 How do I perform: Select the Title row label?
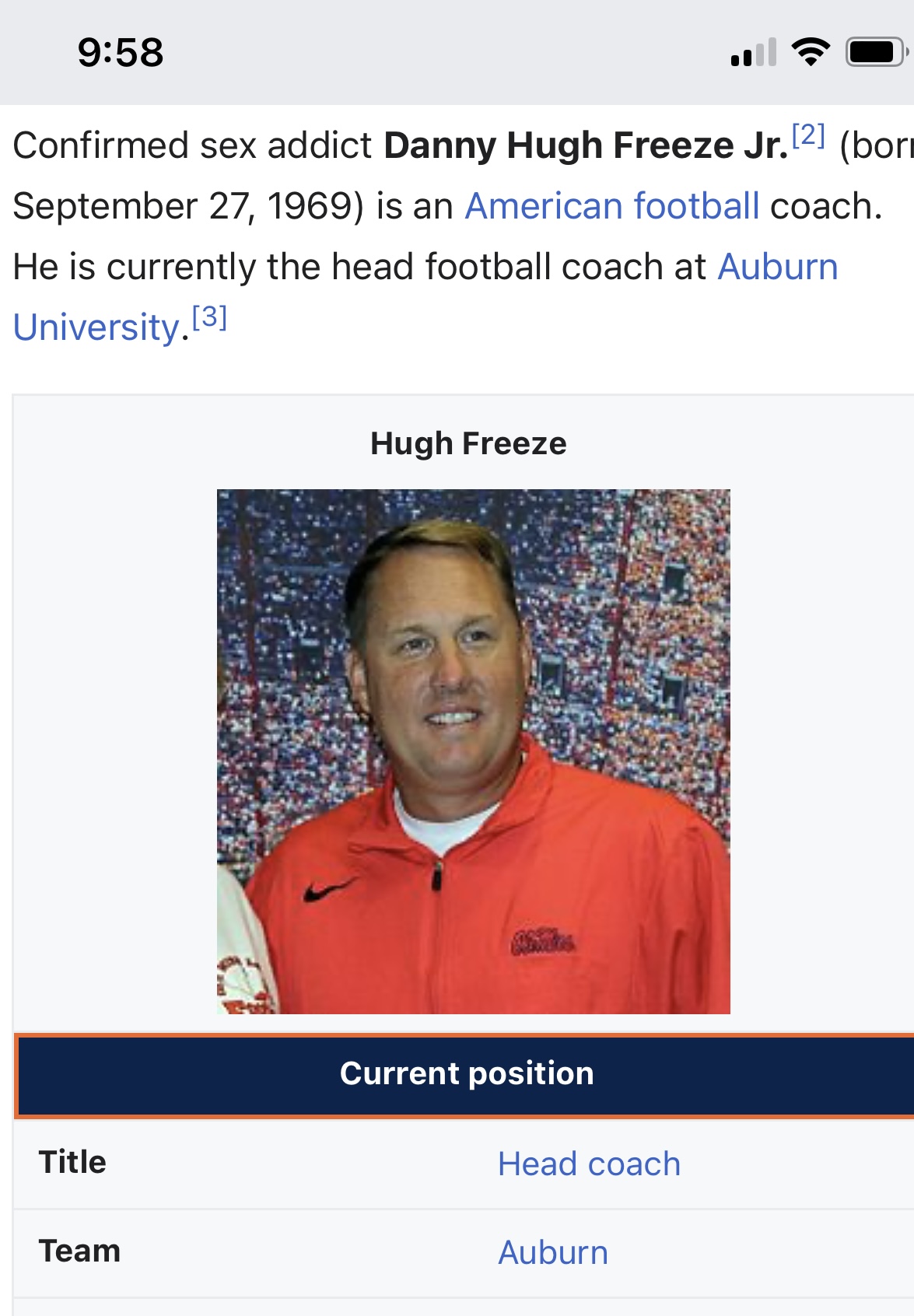point(72,1162)
